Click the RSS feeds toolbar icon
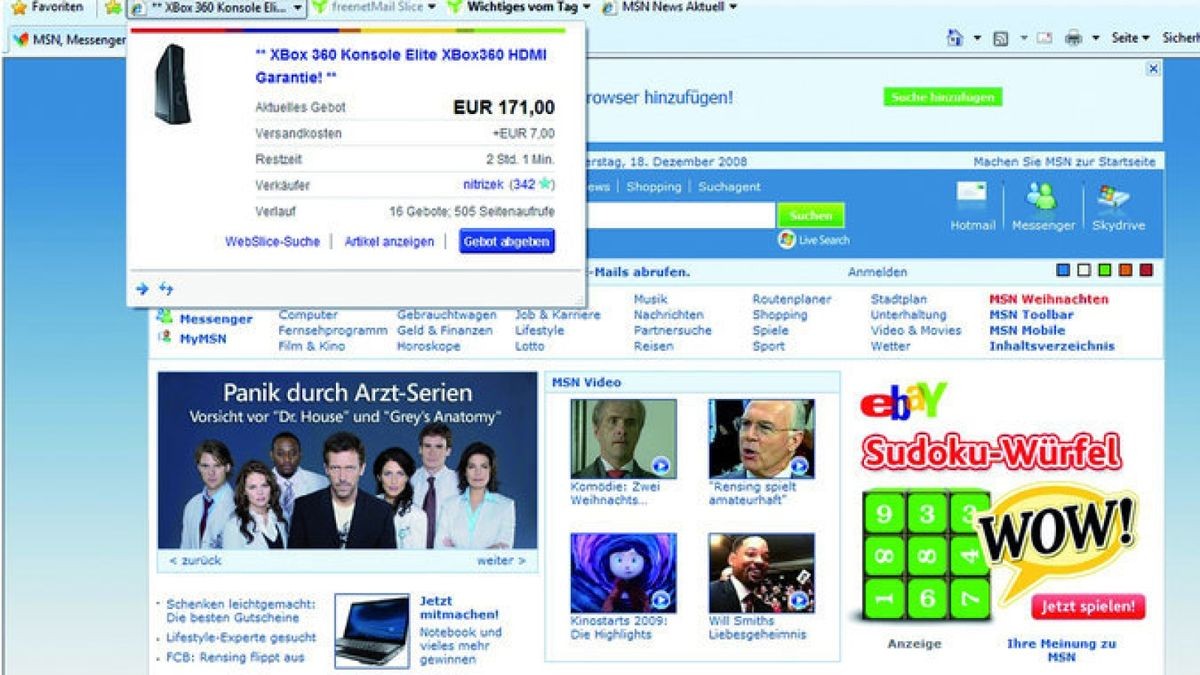The height and width of the screenshot is (675, 1200). pyautogui.click(x=1000, y=38)
